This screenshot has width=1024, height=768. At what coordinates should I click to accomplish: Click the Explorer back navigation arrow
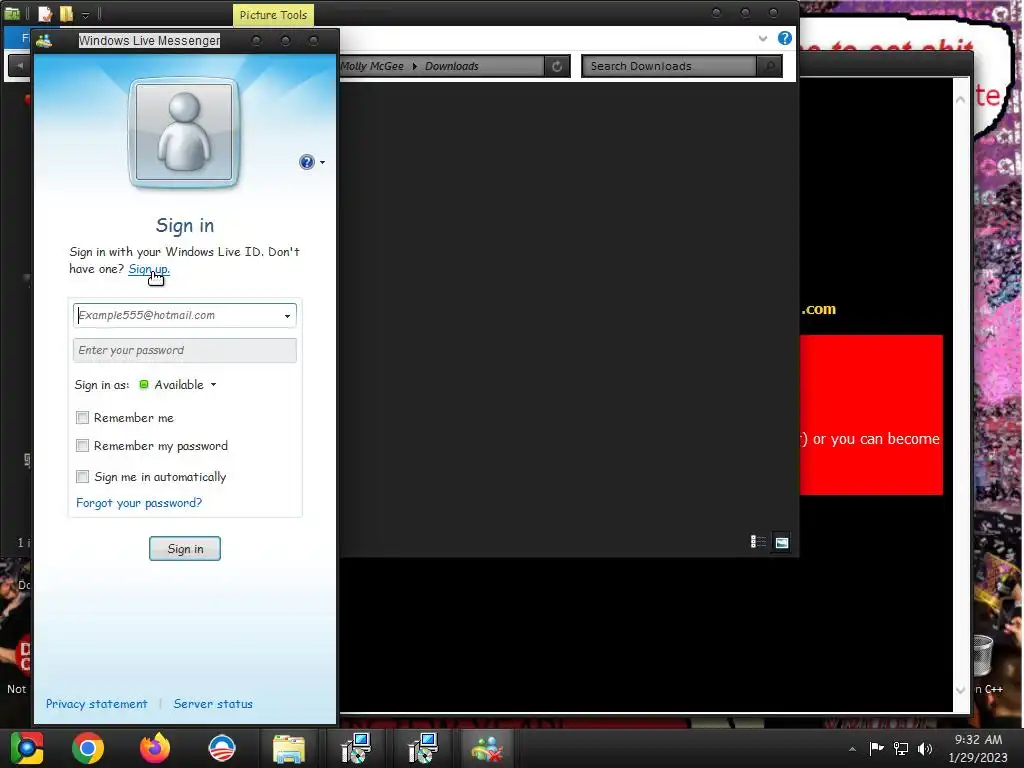pos(20,66)
